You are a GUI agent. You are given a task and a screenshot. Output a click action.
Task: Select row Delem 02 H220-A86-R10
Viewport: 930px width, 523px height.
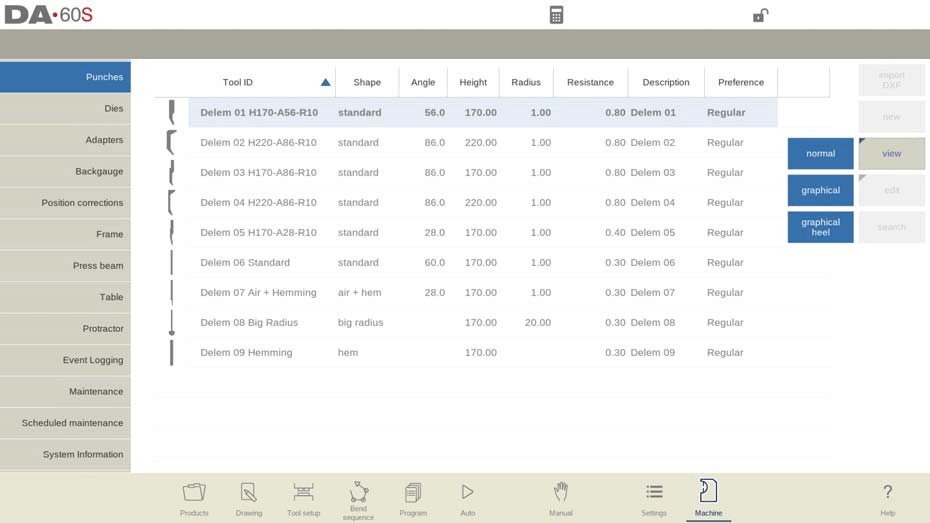[483, 142]
